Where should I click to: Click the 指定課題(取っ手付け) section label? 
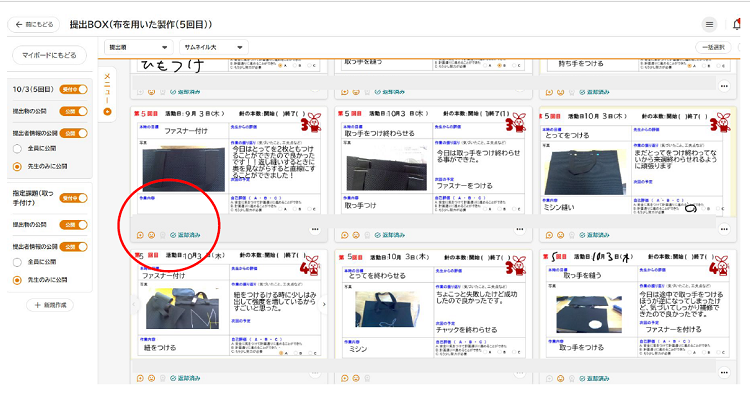coord(33,198)
